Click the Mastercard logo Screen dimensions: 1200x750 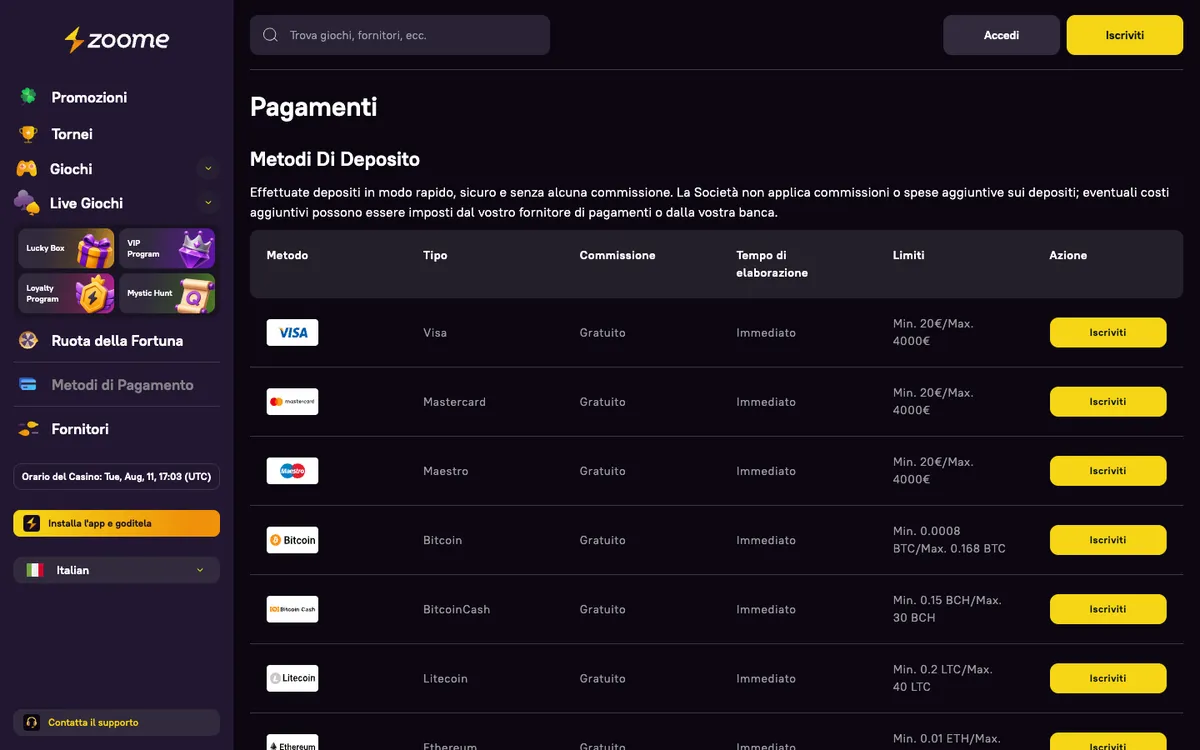click(x=292, y=401)
